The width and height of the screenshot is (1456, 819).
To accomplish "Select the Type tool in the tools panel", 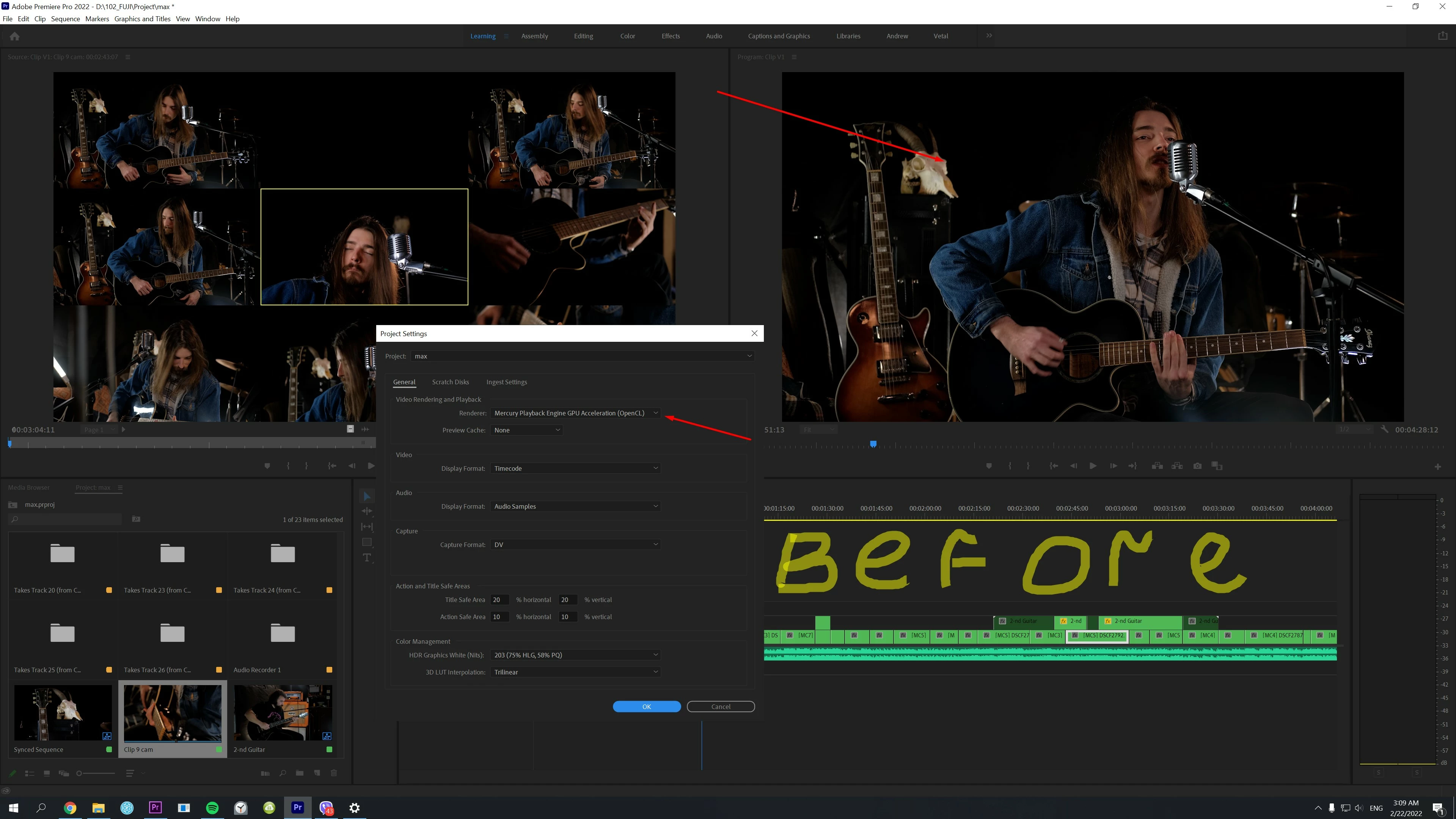I will 367,558.
